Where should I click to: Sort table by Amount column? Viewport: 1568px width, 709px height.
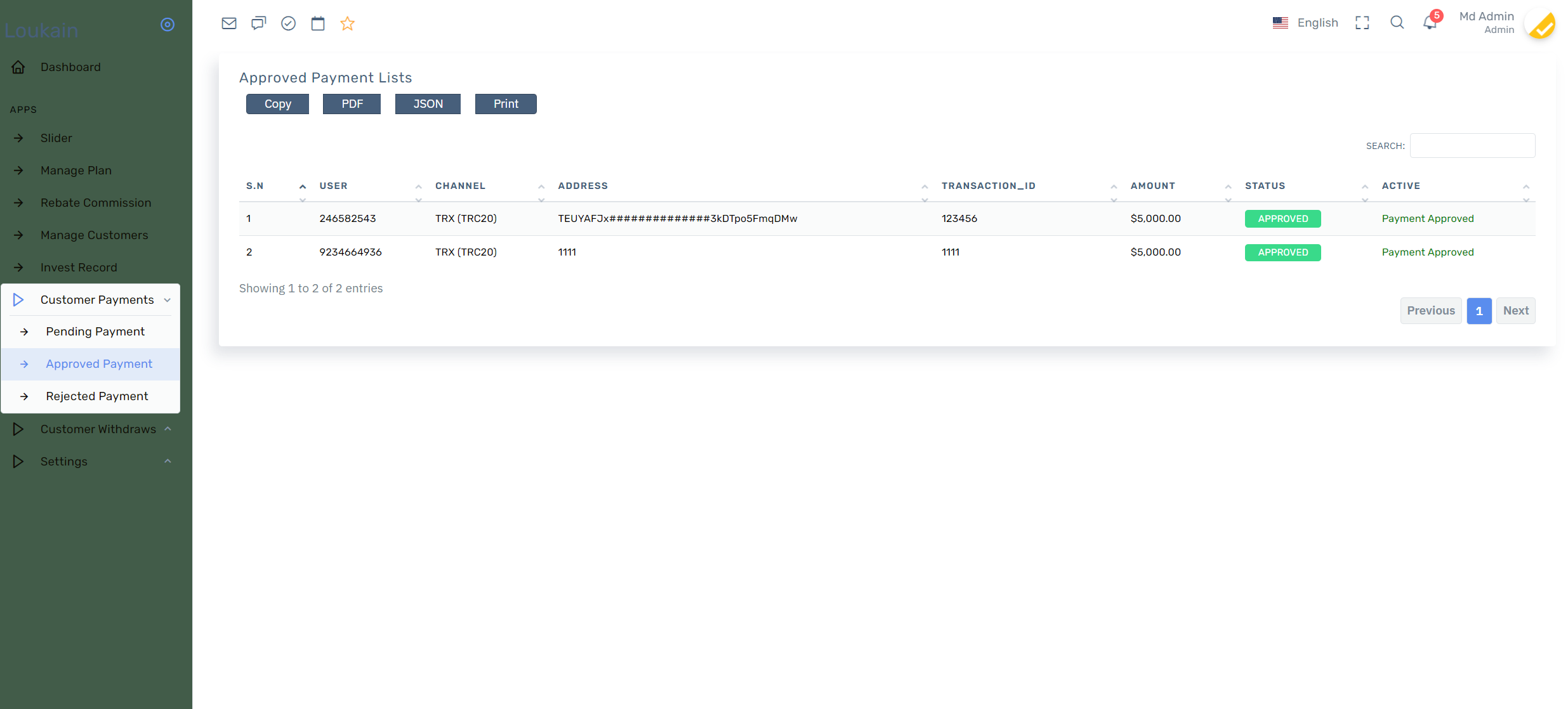click(1152, 186)
